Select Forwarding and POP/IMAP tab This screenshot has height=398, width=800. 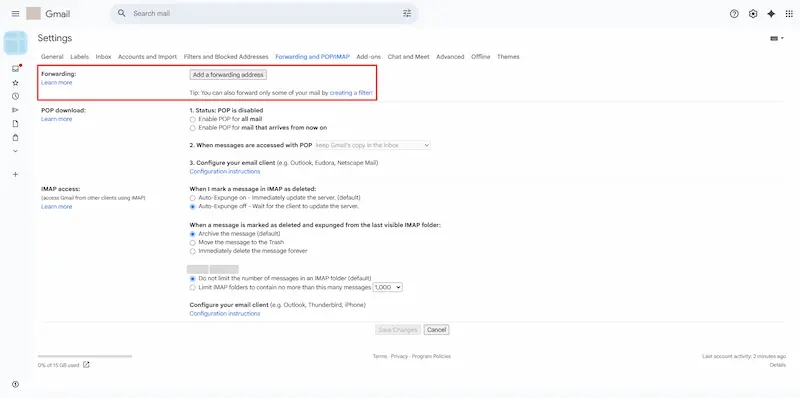coord(312,57)
